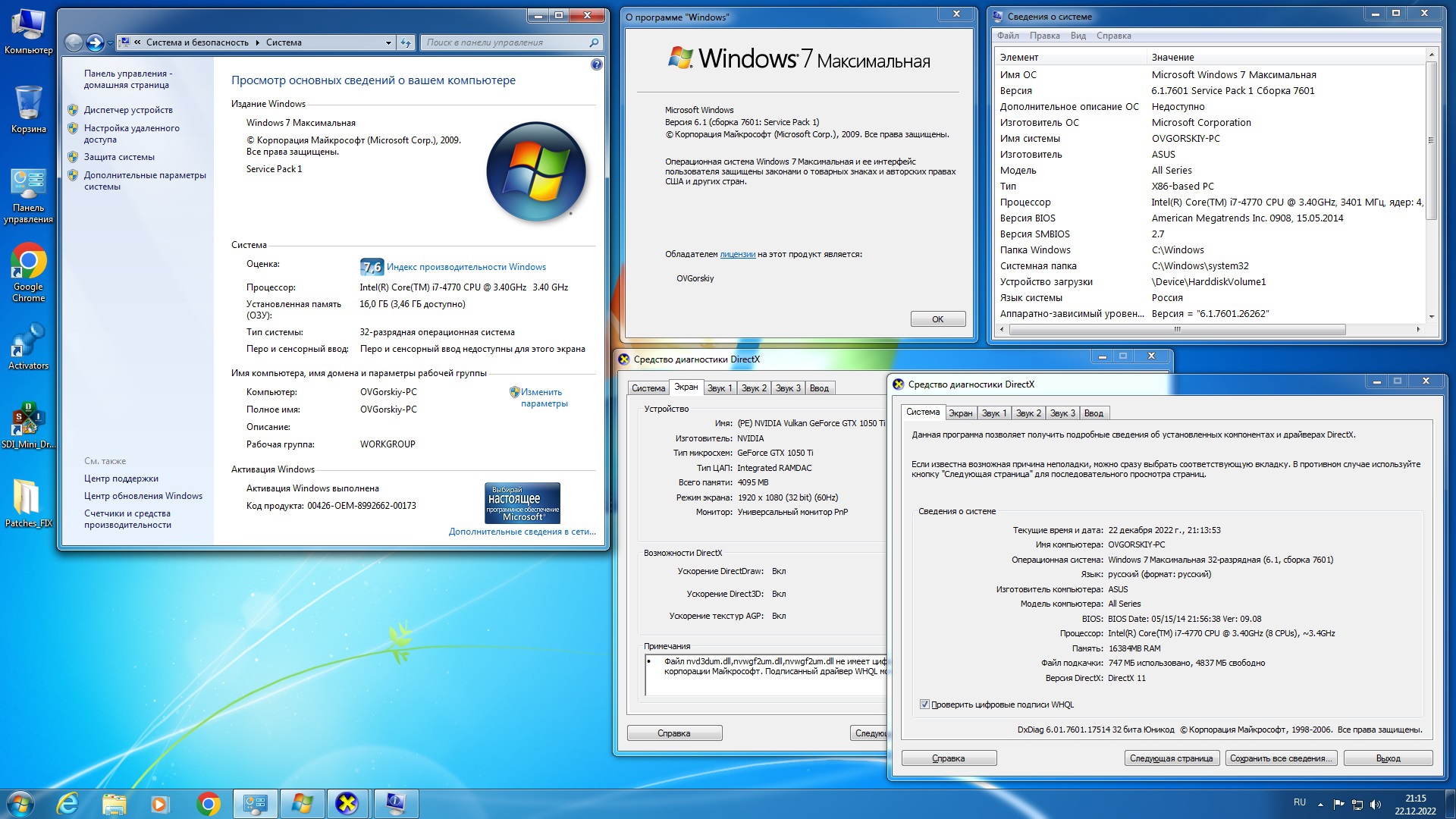Switch to Control Panel taskbar window

click(x=255, y=803)
